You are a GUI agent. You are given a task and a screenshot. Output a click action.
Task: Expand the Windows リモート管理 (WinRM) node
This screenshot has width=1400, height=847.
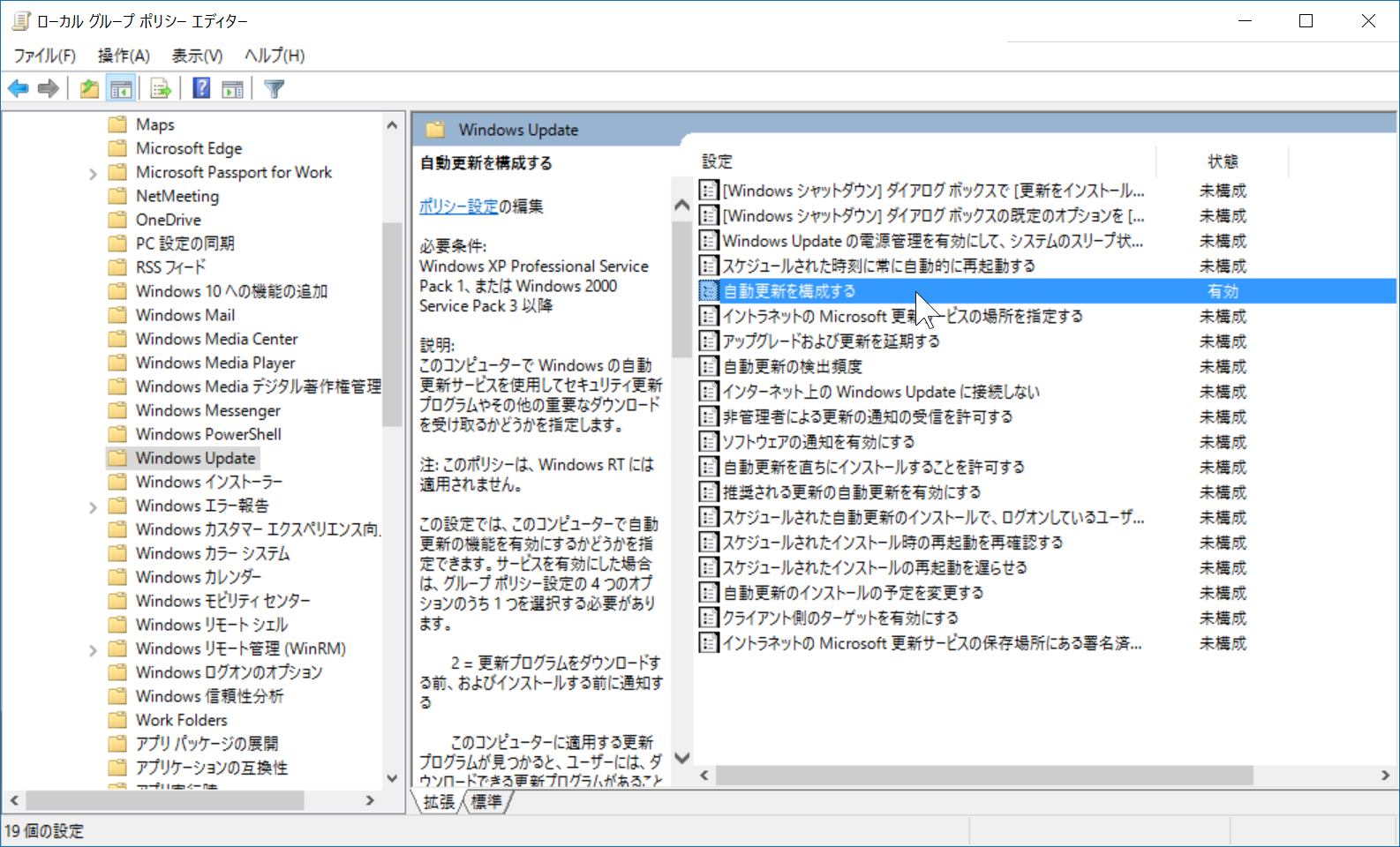93,650
